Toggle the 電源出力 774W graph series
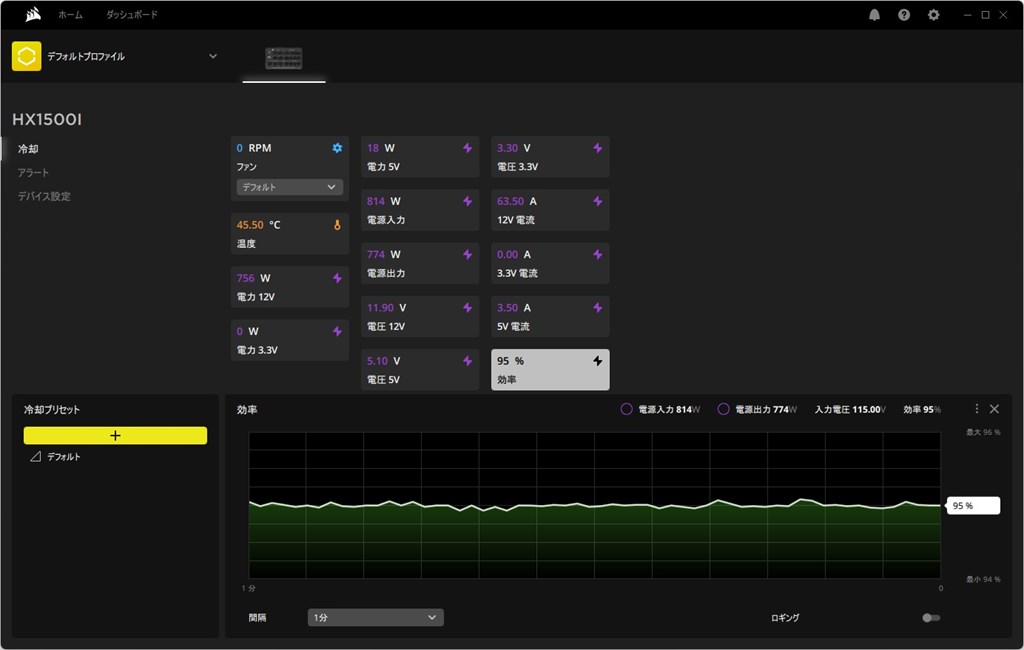The width and height of the screenshot is (1024, 650). 724,410
